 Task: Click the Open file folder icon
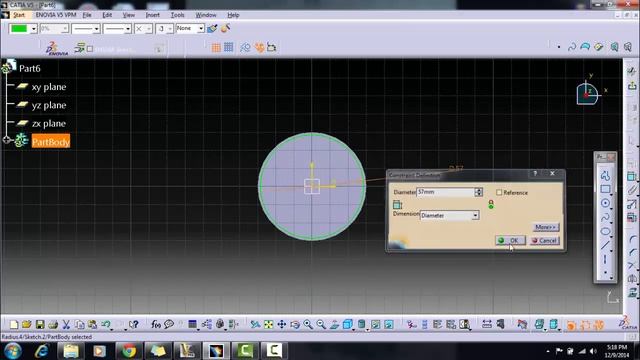click(x=27, y=324)
